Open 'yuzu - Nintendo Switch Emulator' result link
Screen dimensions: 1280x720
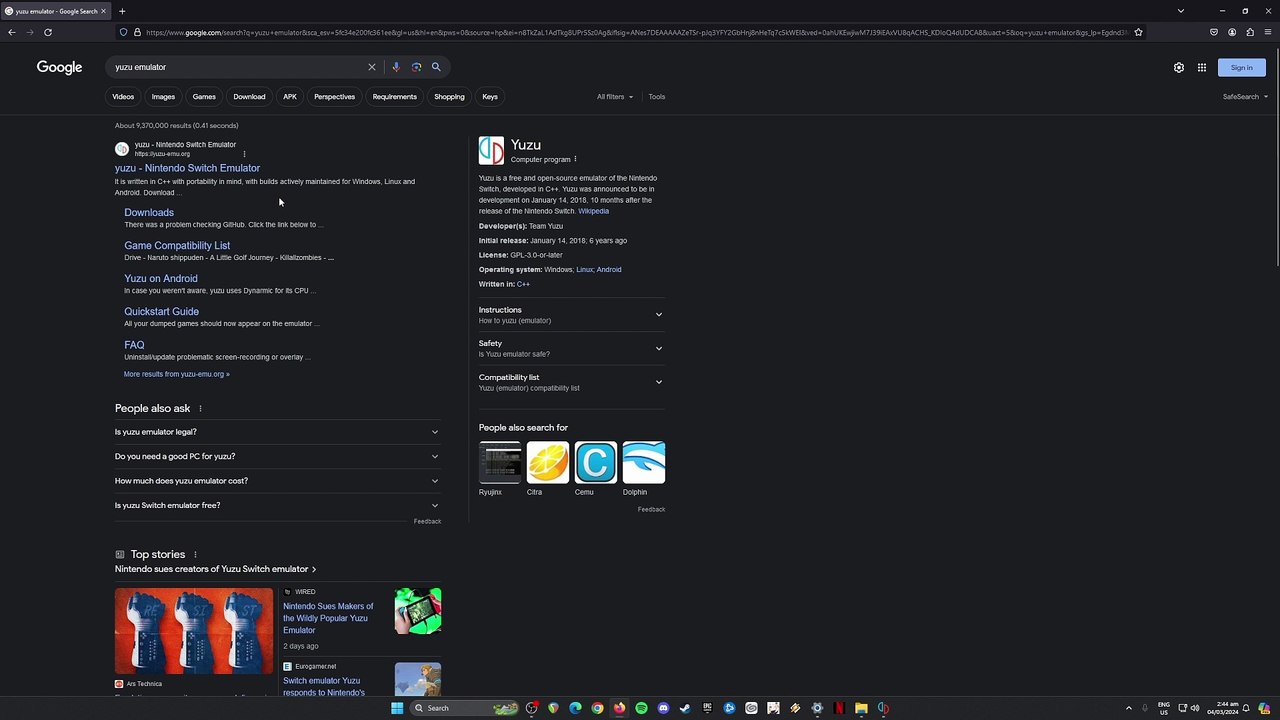point(187,168)
